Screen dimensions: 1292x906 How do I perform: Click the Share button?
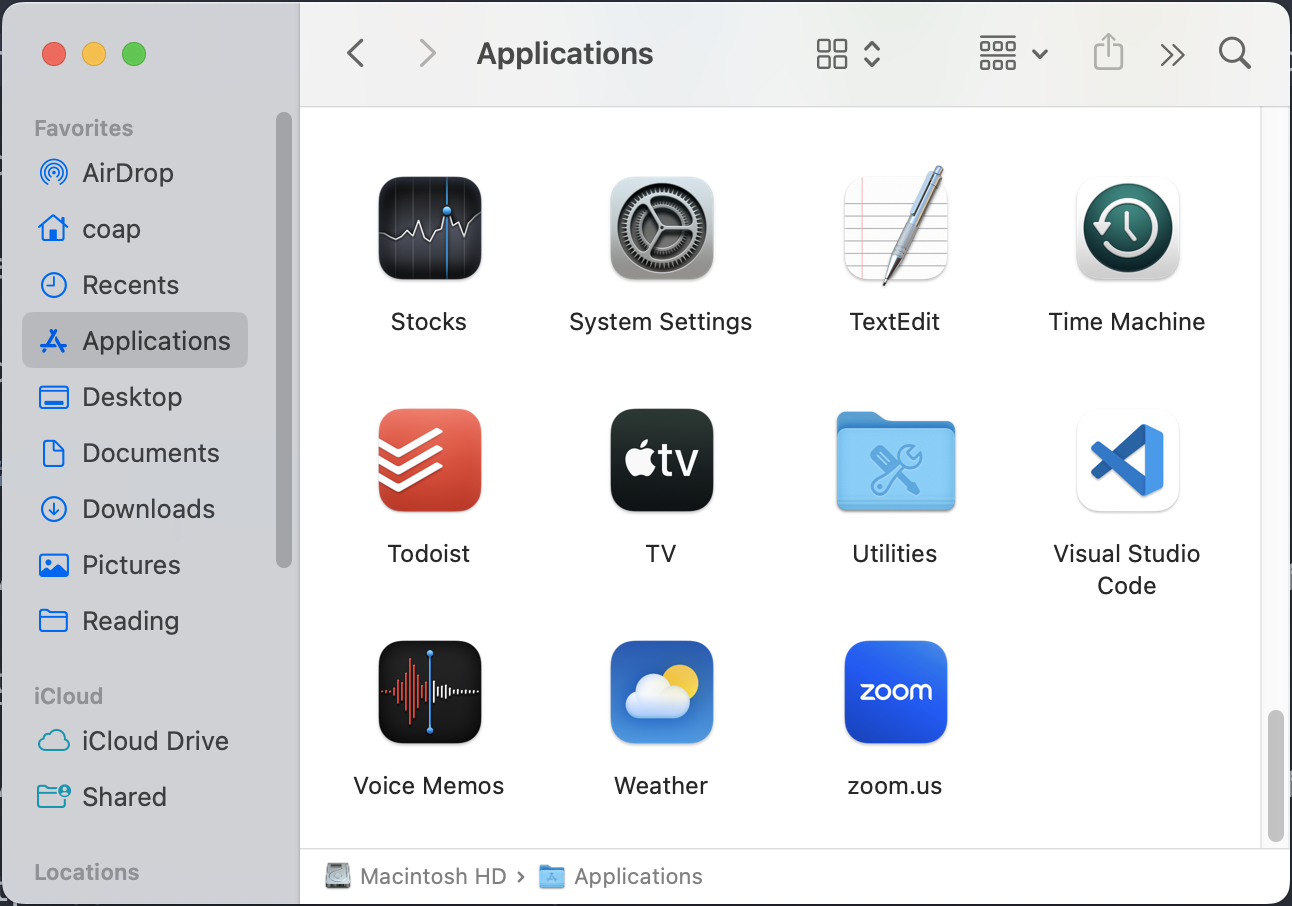pos(1107,53)
